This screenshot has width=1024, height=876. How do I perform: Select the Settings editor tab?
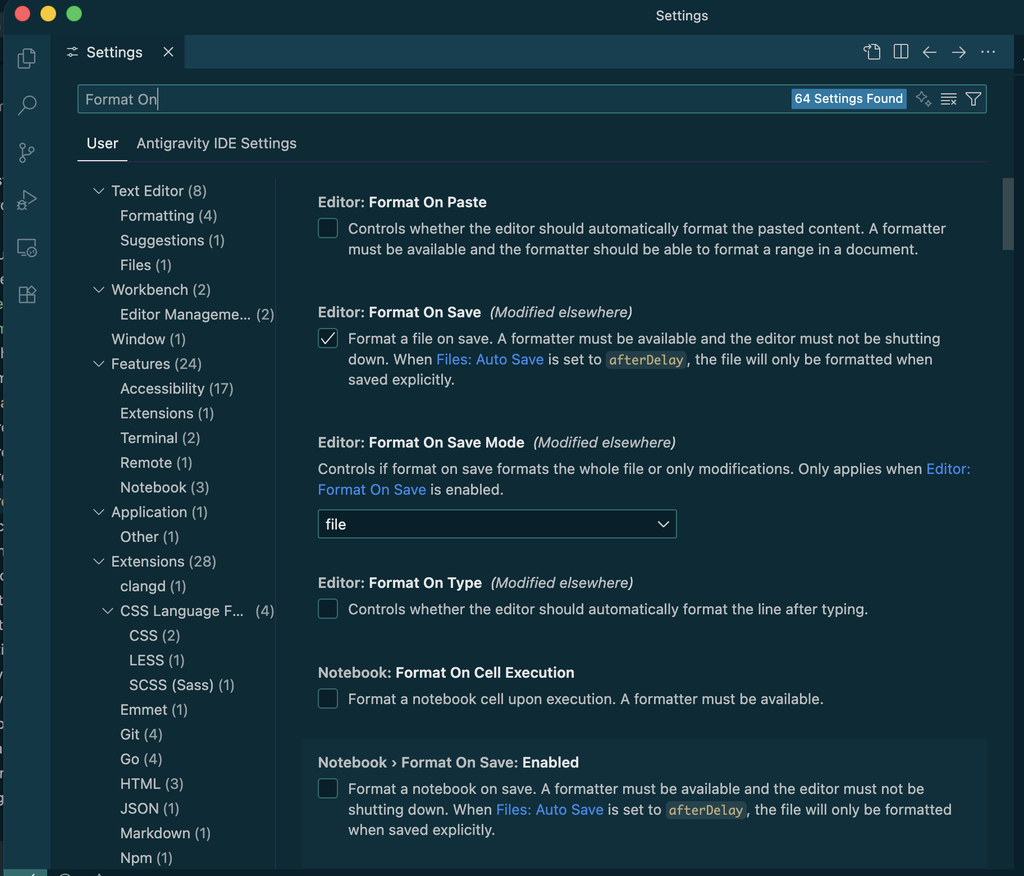click(114, 52)
